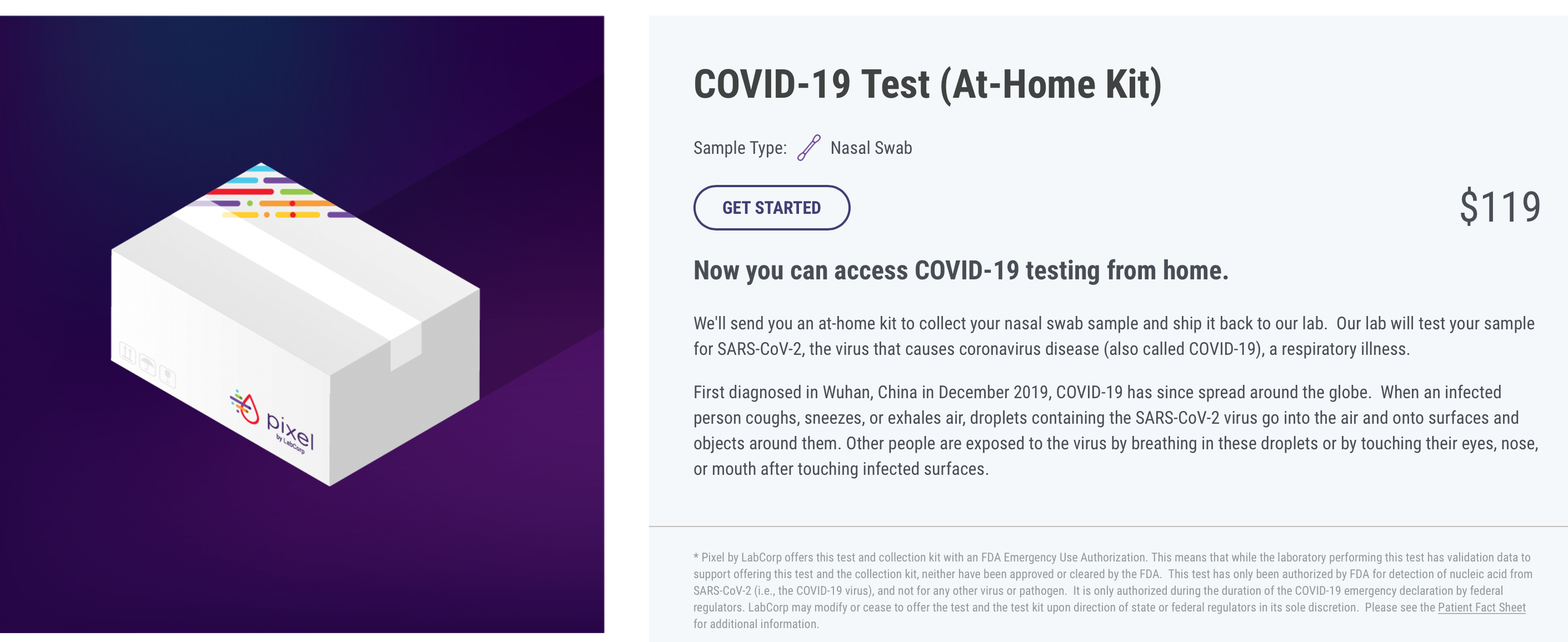
Task: Click the $119 price
Action: click(x=1499, y=207)
